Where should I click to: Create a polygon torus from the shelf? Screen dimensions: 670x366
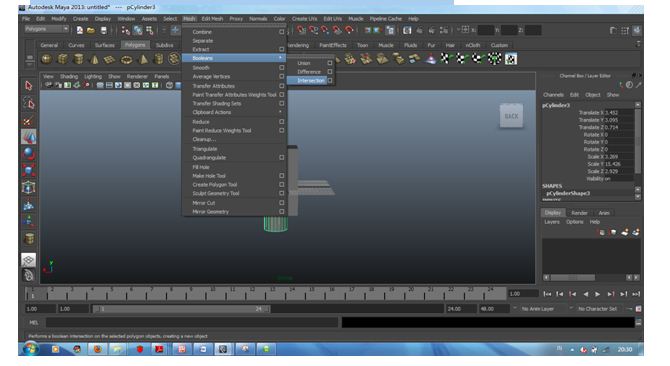126,59
